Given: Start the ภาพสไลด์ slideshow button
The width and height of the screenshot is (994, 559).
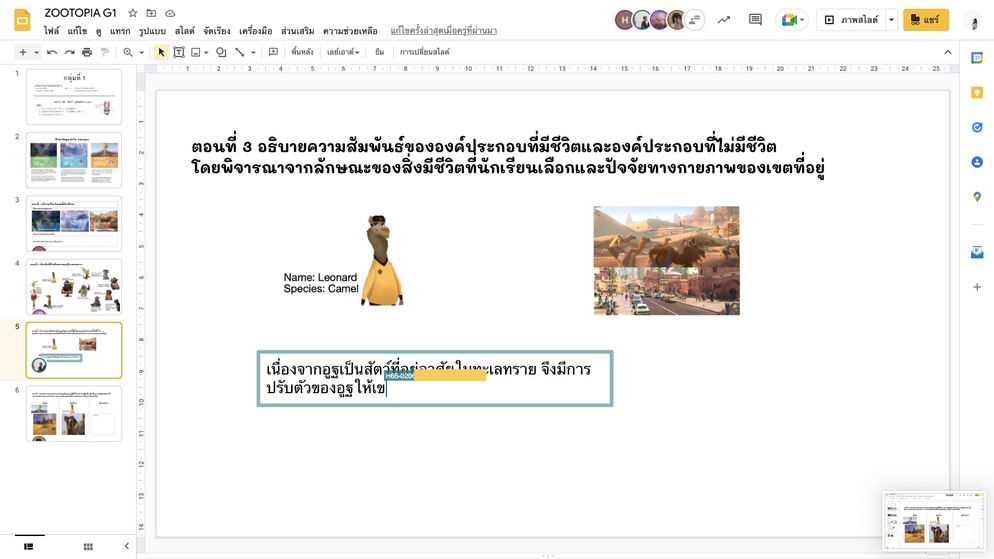Looking at the screenshot, I should pyautogui.click(x=851, y=20).
